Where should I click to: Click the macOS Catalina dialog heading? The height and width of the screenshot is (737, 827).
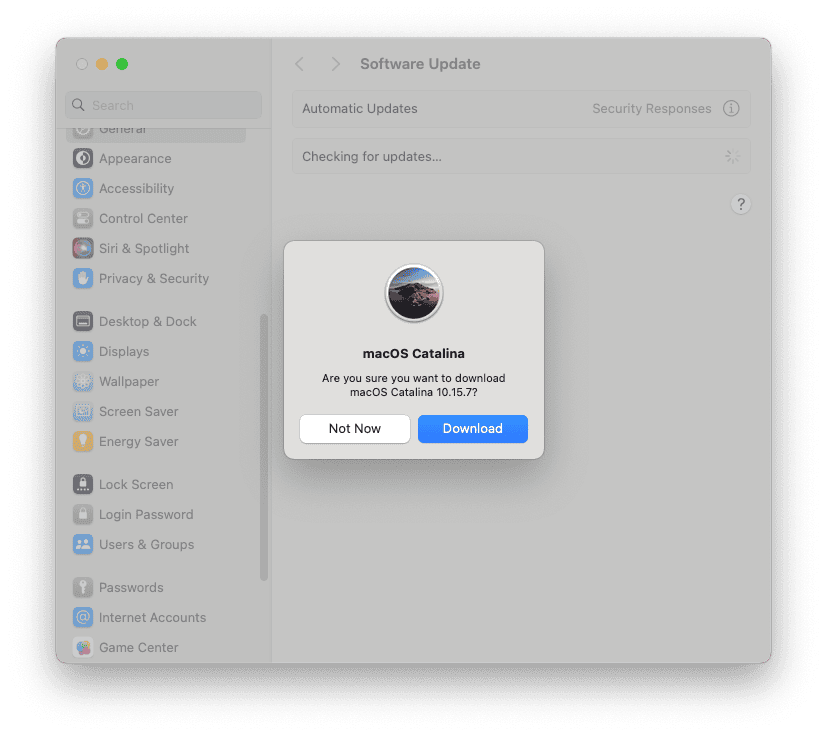(x=414, y=353)
